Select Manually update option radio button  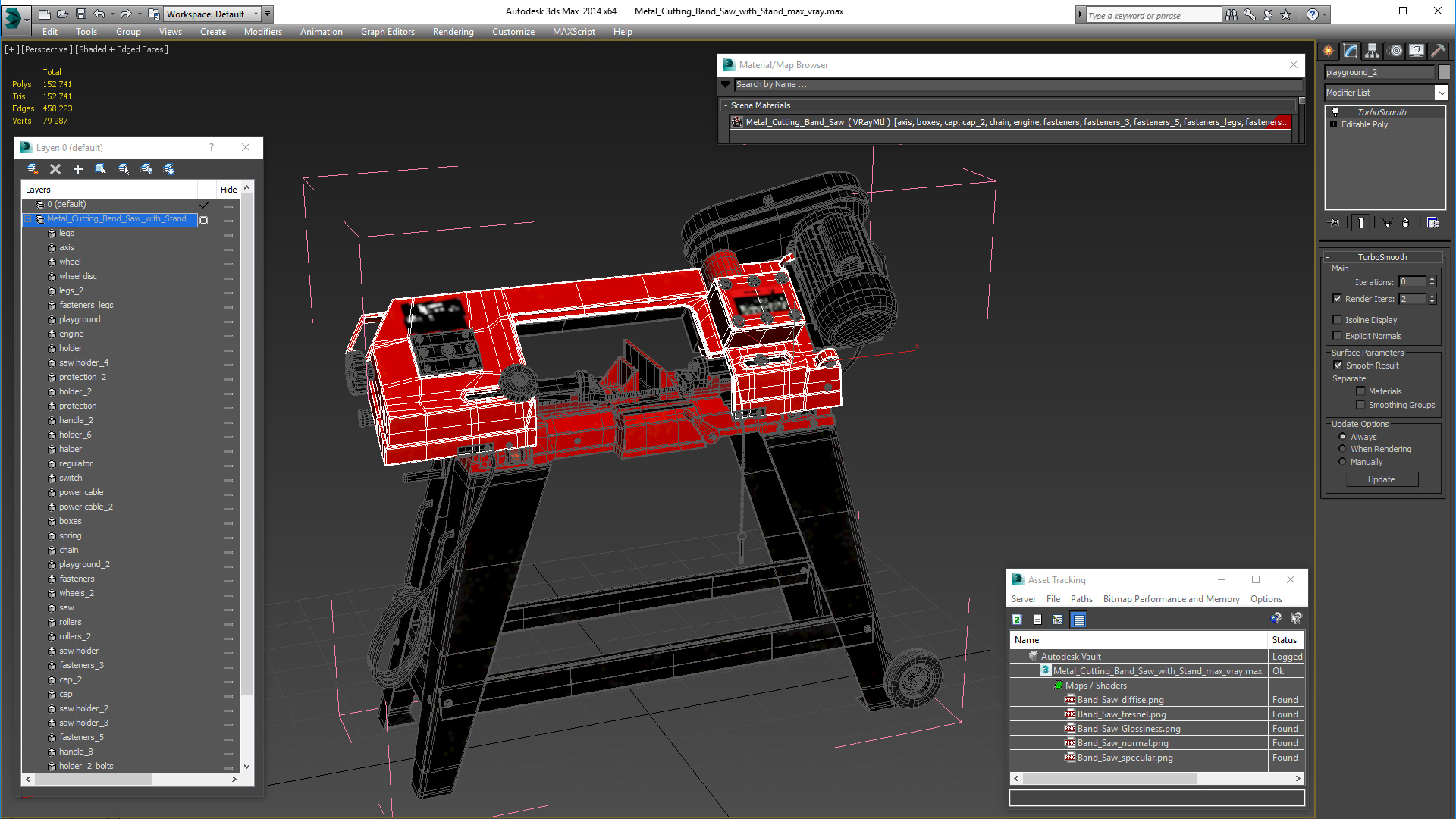1342,462
